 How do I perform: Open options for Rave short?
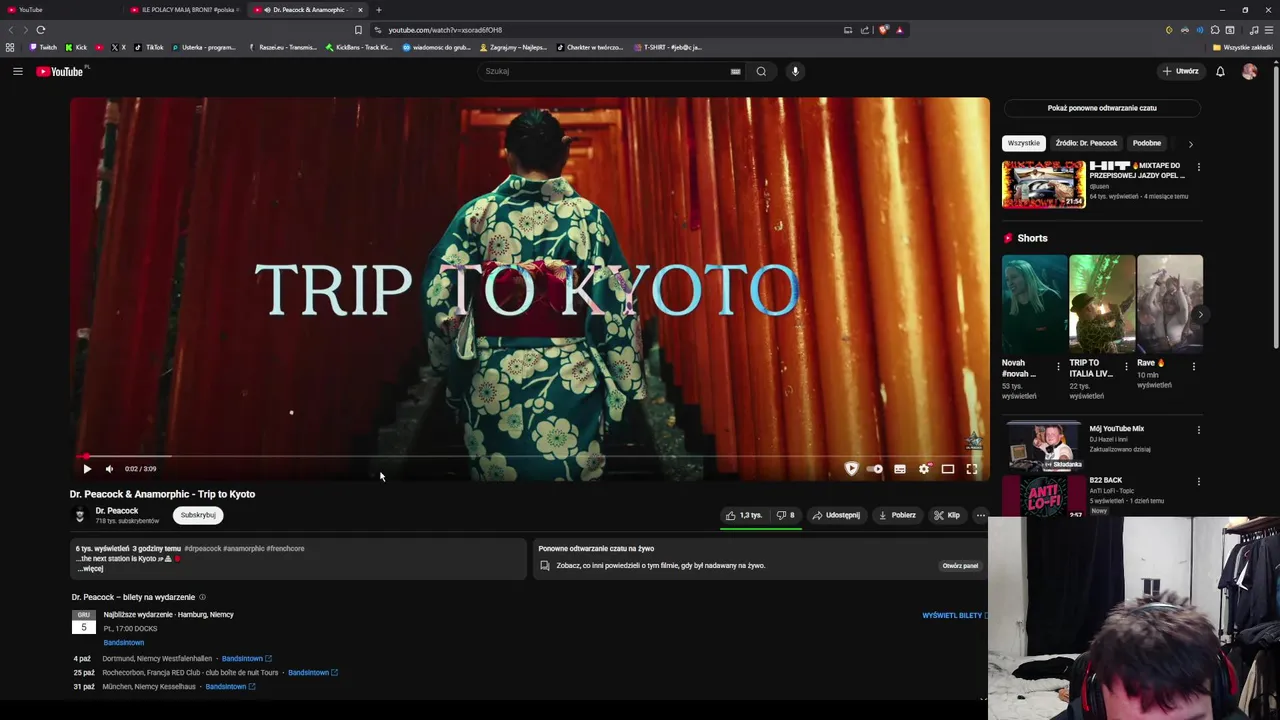click(1193, 367)
